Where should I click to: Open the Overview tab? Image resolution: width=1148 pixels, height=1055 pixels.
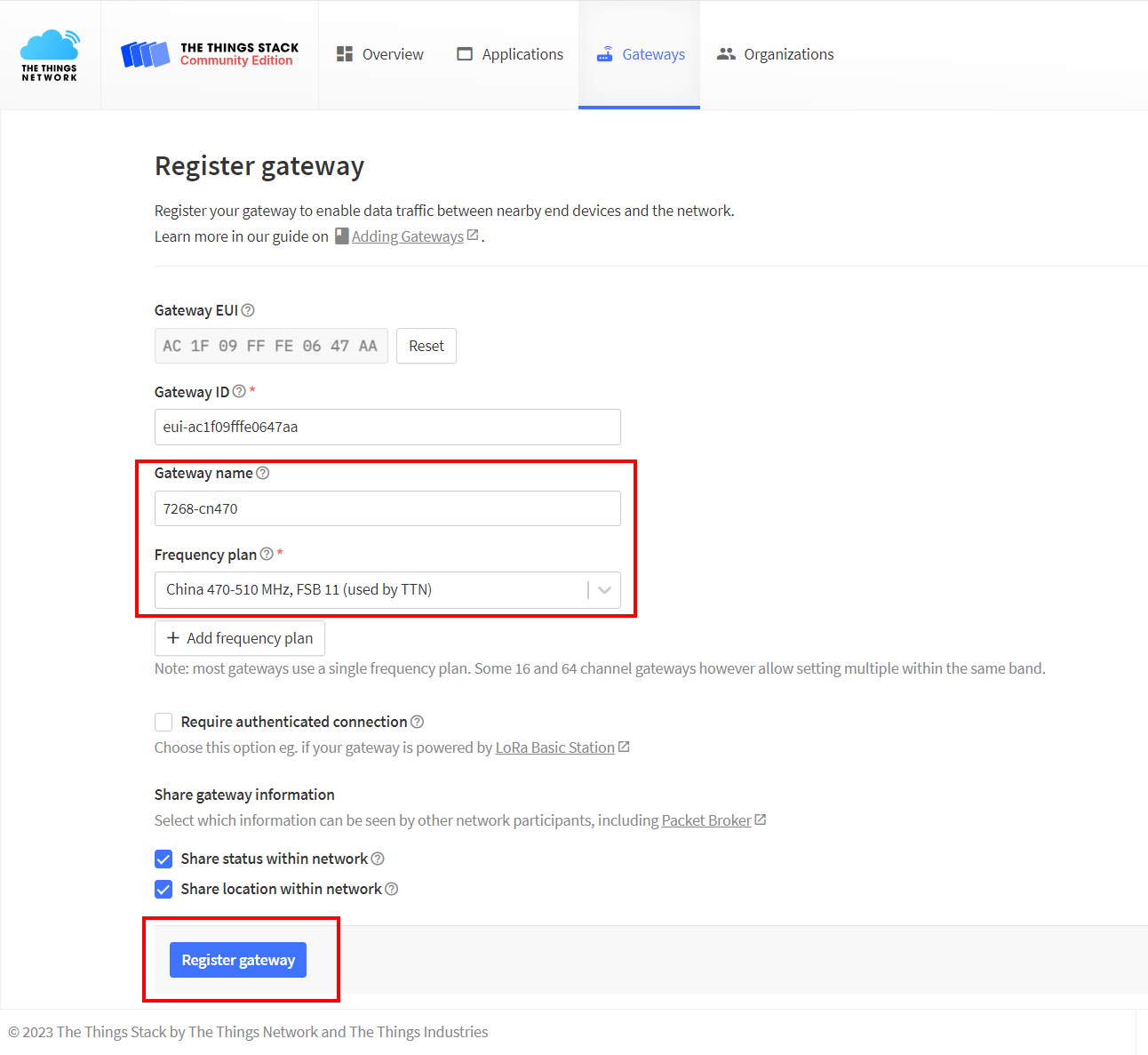click(x=380, y=54)
